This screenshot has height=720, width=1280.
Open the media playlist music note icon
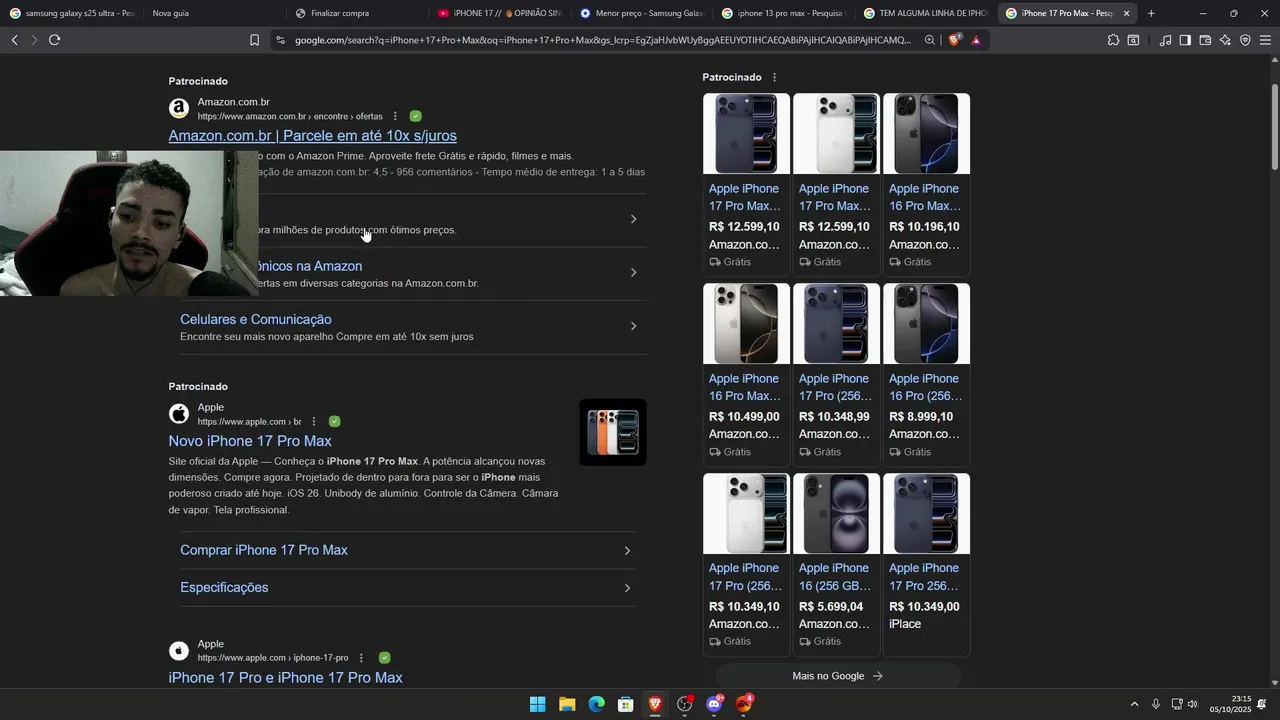(1165, 40)
